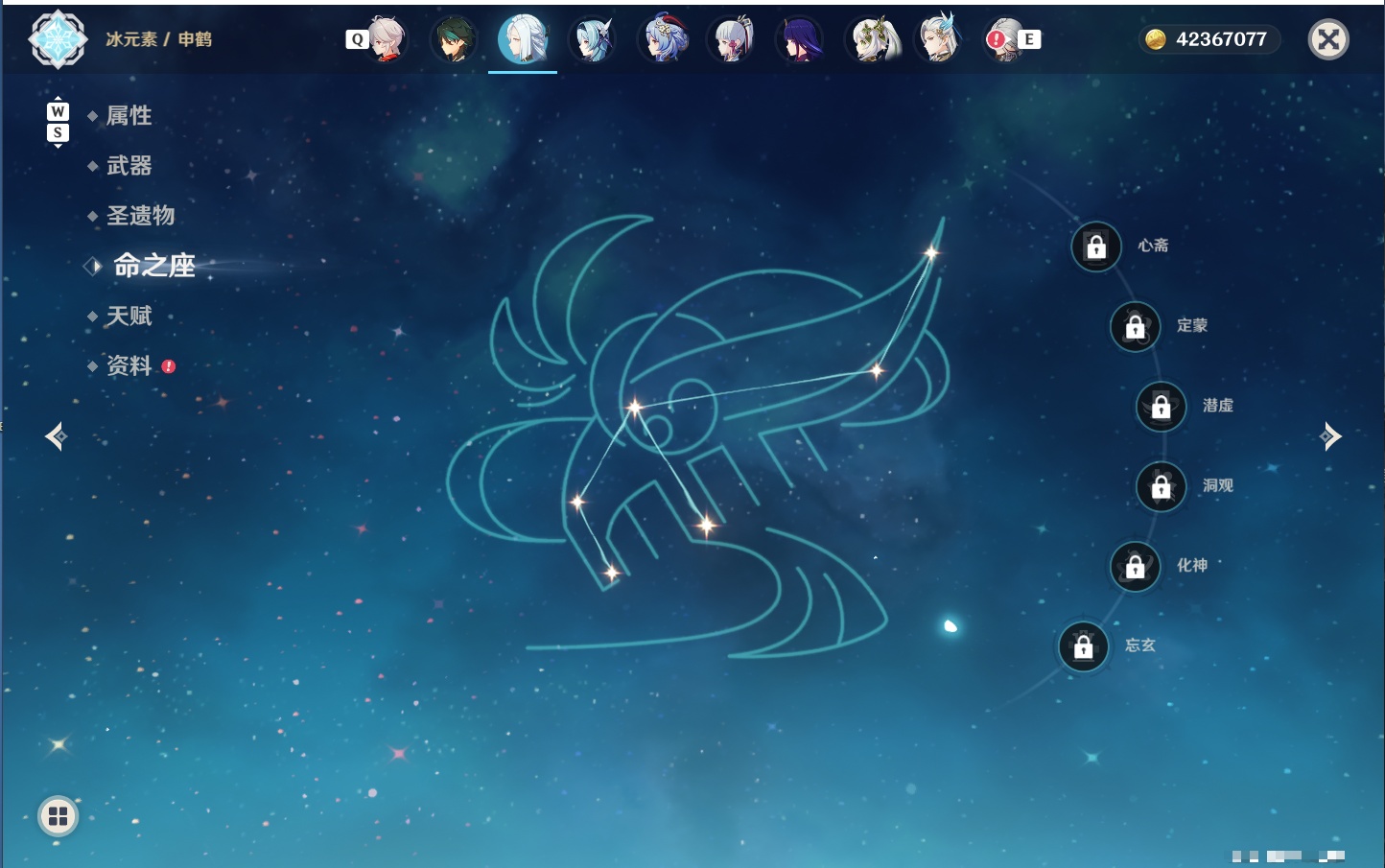Screen dimensions: 1385x868
Task: Go to previous character with left arrow
Action: (x=56, y=436)
